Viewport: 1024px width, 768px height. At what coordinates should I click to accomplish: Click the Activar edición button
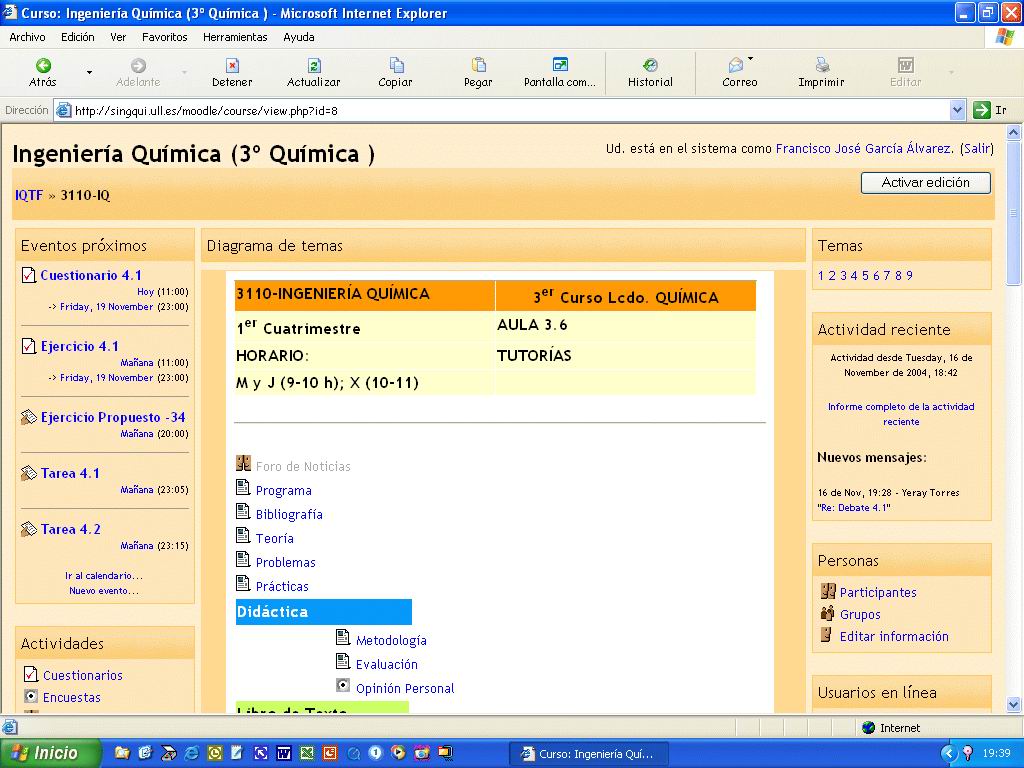tap(925, 183)
